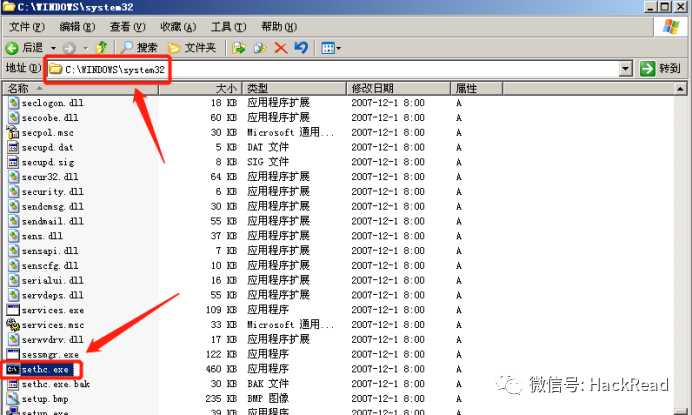
Task: Select the sethc.exe.bak file name
Action: [56, 385]
